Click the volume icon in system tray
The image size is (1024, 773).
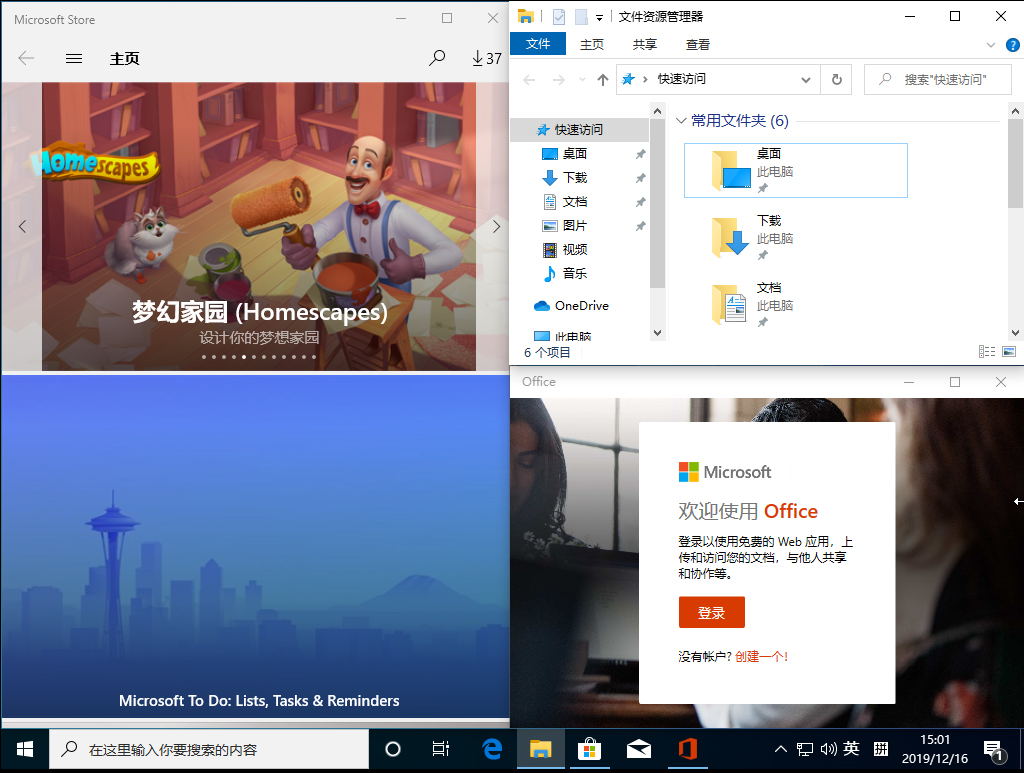tap(827, 749)
